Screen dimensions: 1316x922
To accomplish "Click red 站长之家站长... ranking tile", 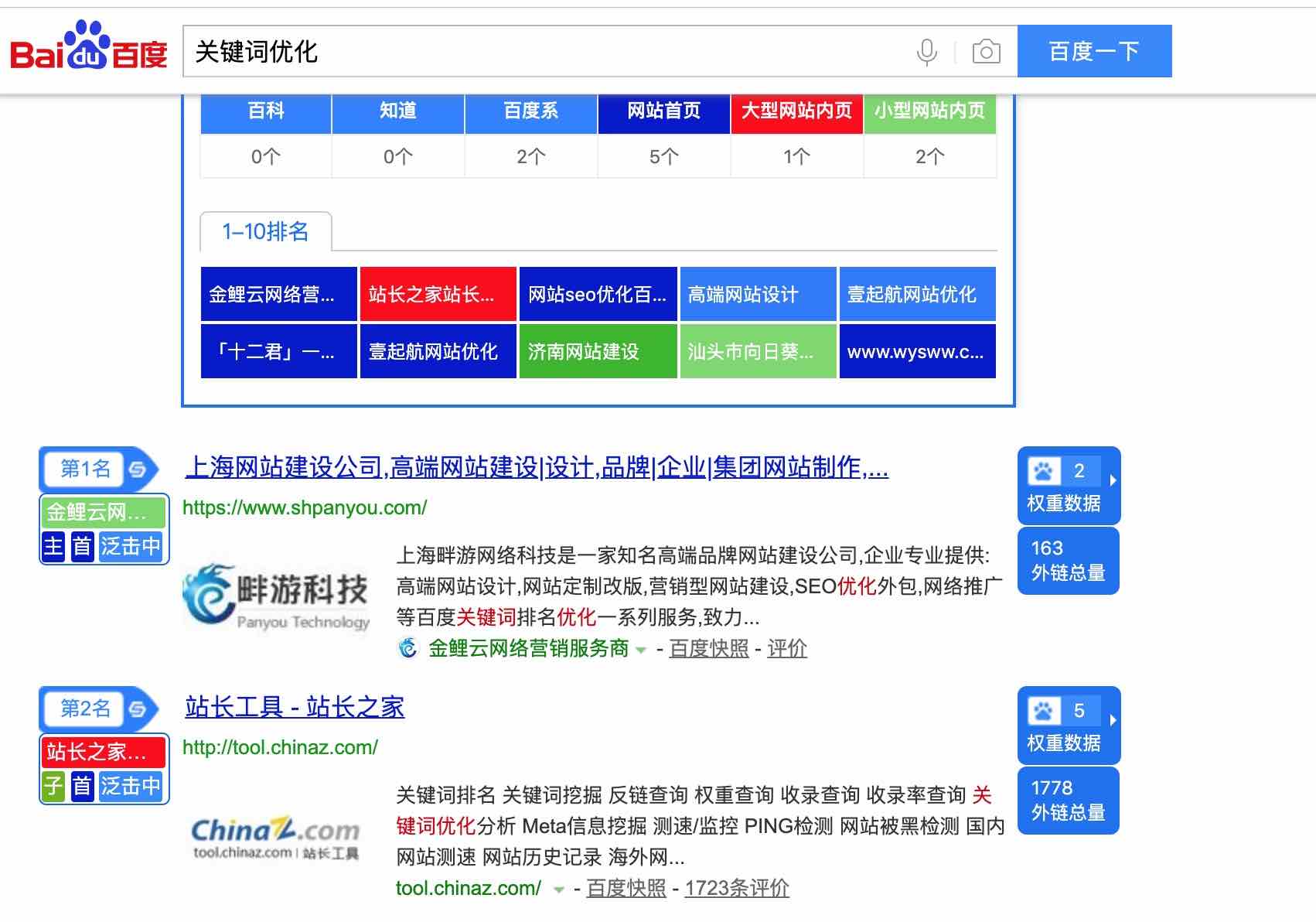I will click(438, 294).
